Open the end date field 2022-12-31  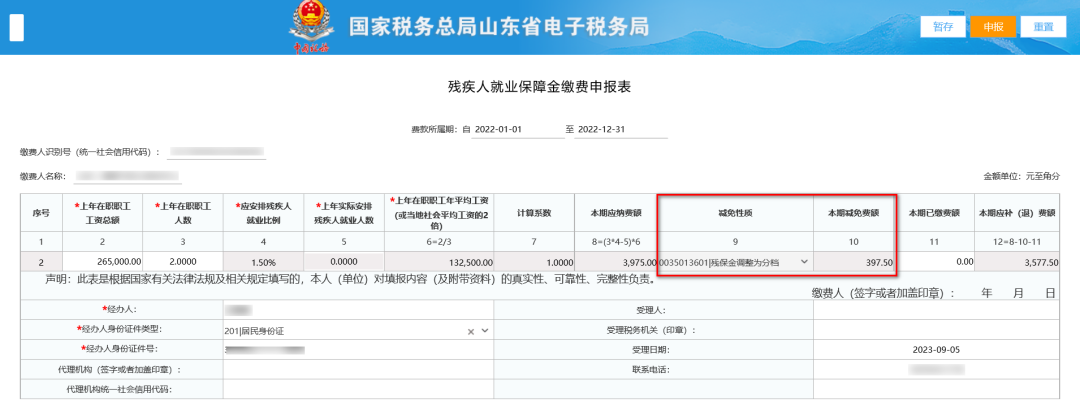pyautogui.click(x=621, y=129)
